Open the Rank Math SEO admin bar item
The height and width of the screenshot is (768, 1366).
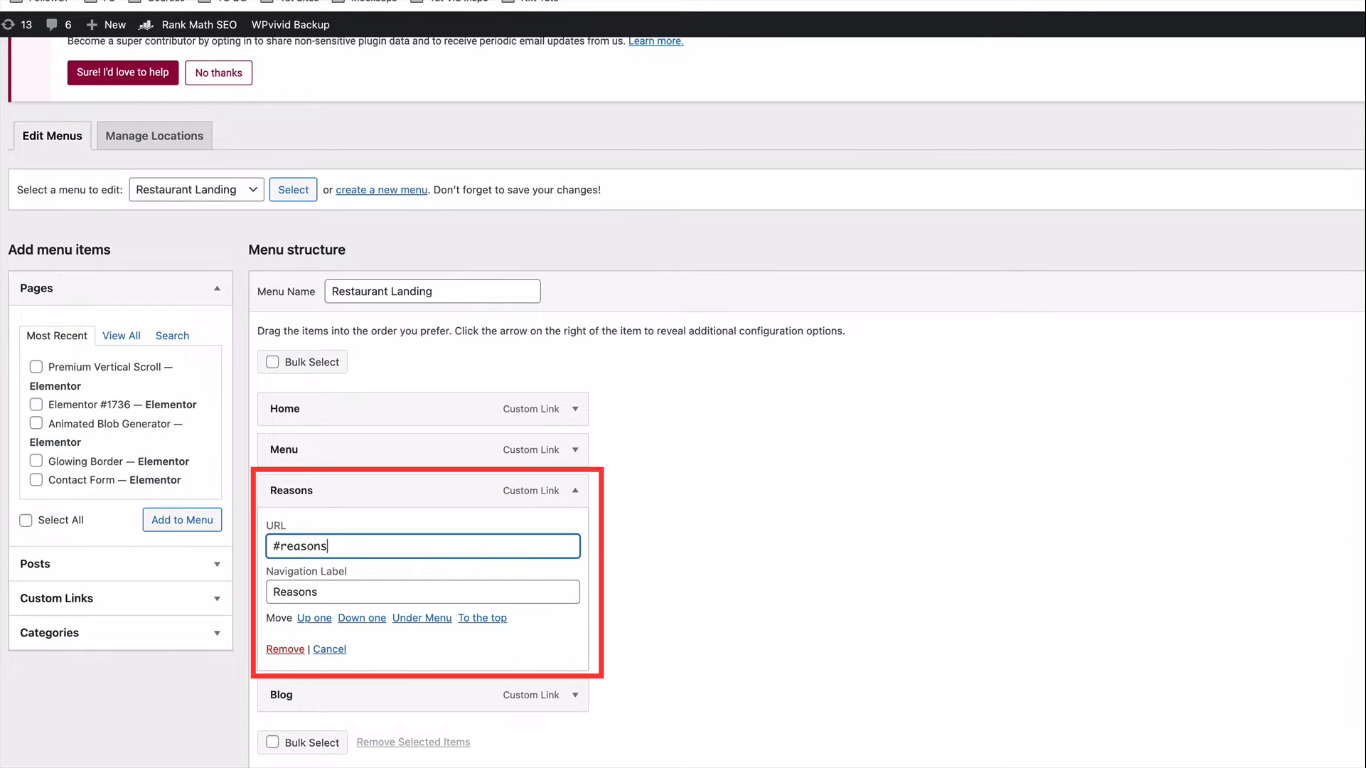point(188,24)
